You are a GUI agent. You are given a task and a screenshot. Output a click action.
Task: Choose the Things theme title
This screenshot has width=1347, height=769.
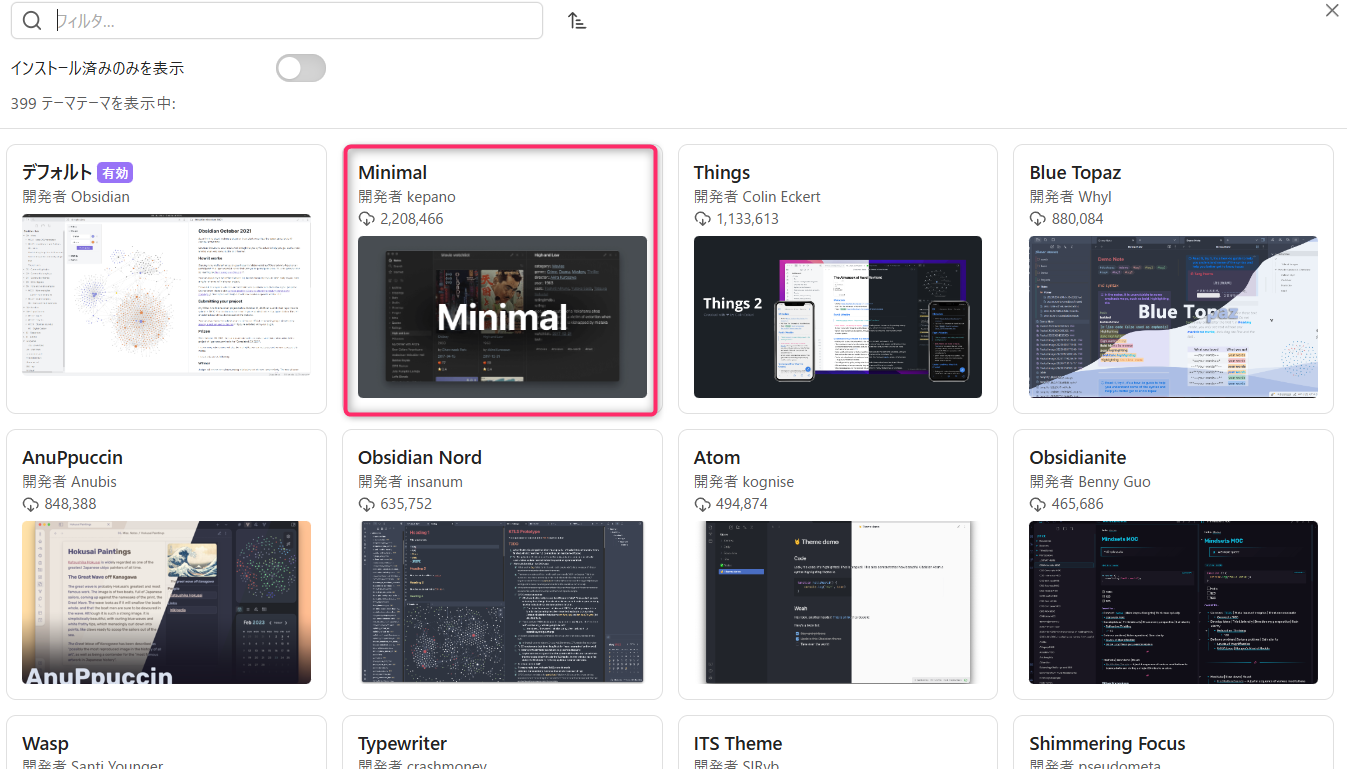(x=722, y=172)
